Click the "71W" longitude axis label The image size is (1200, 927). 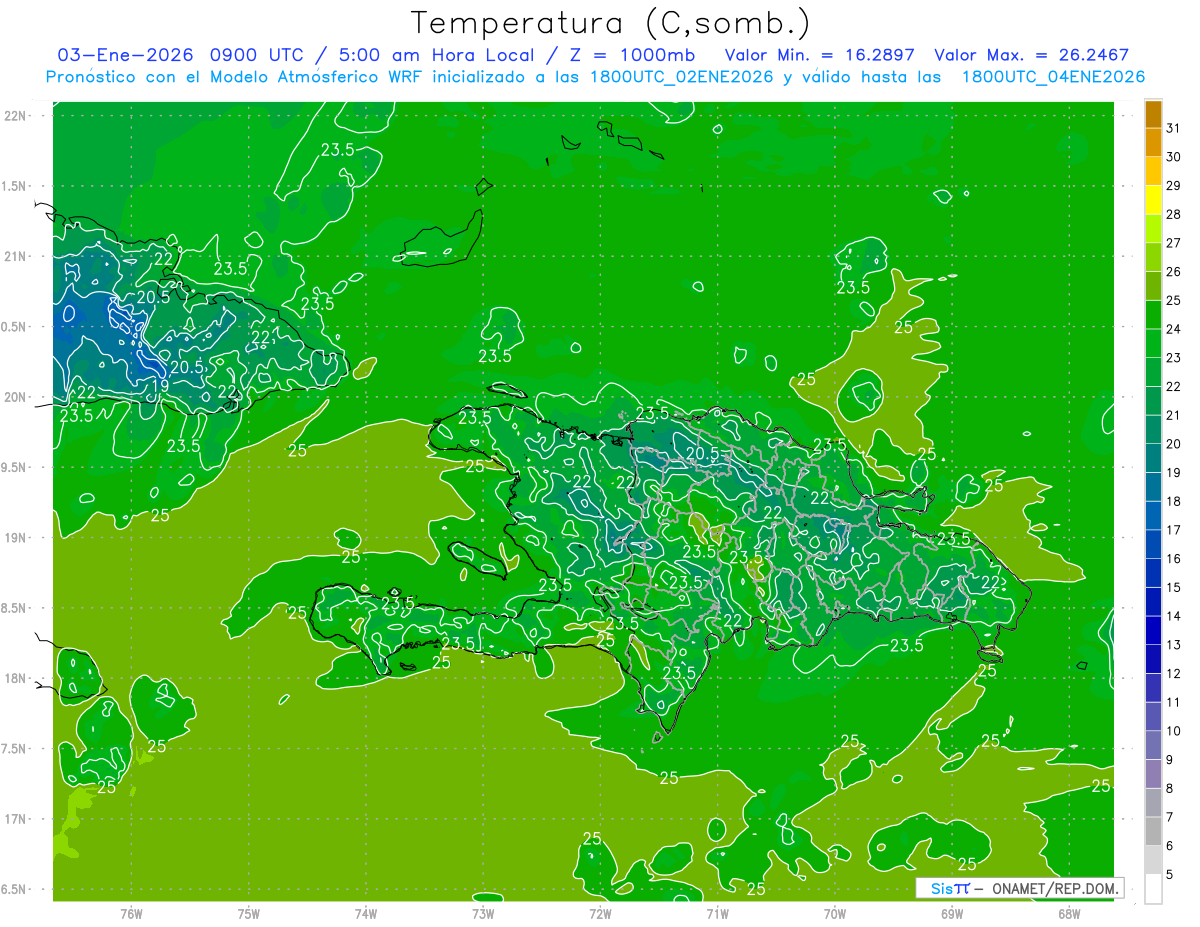(x=717, y=913)
